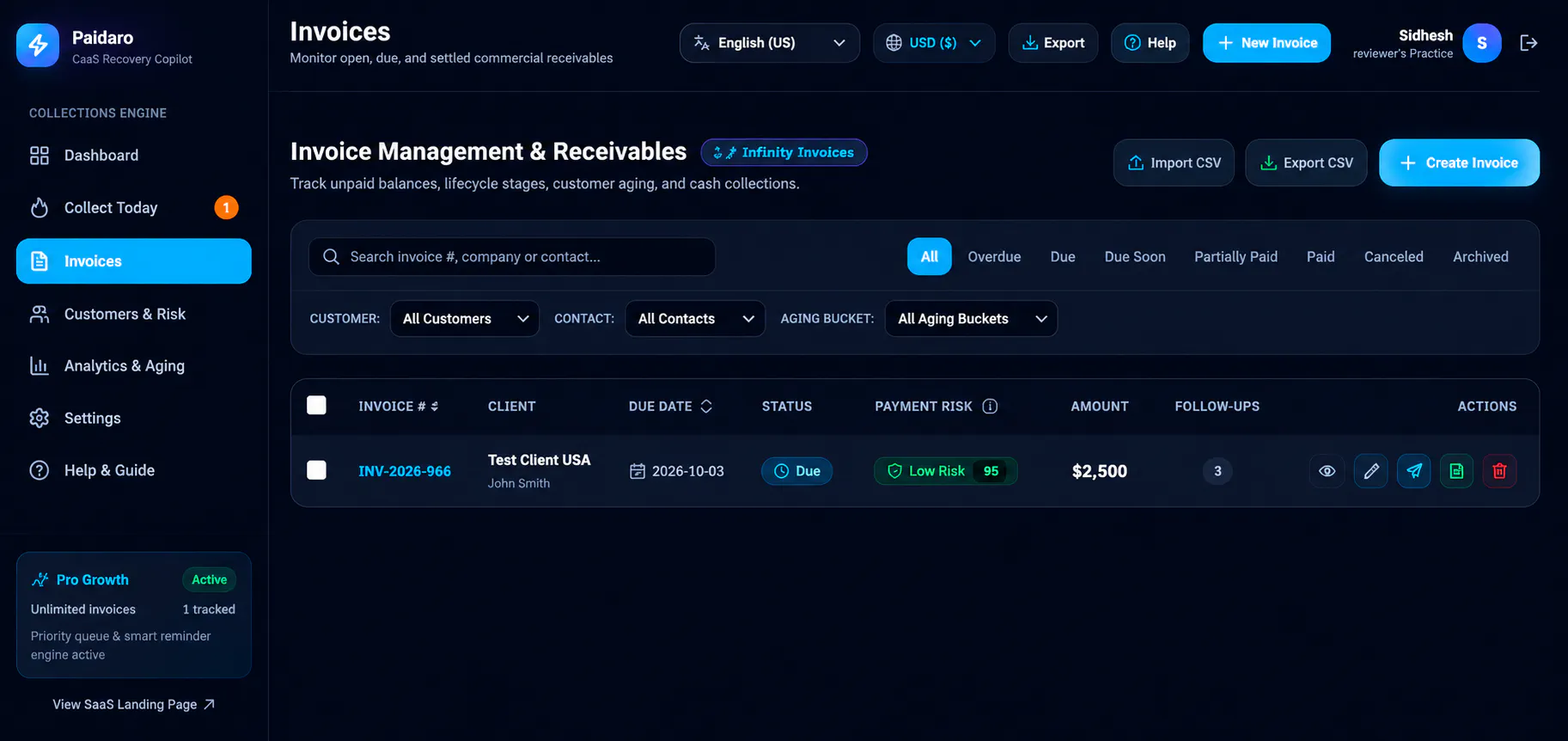This screenshot has width=1568, height=741.
Task: Open the English (US) language dropdown
Action: 770,43
